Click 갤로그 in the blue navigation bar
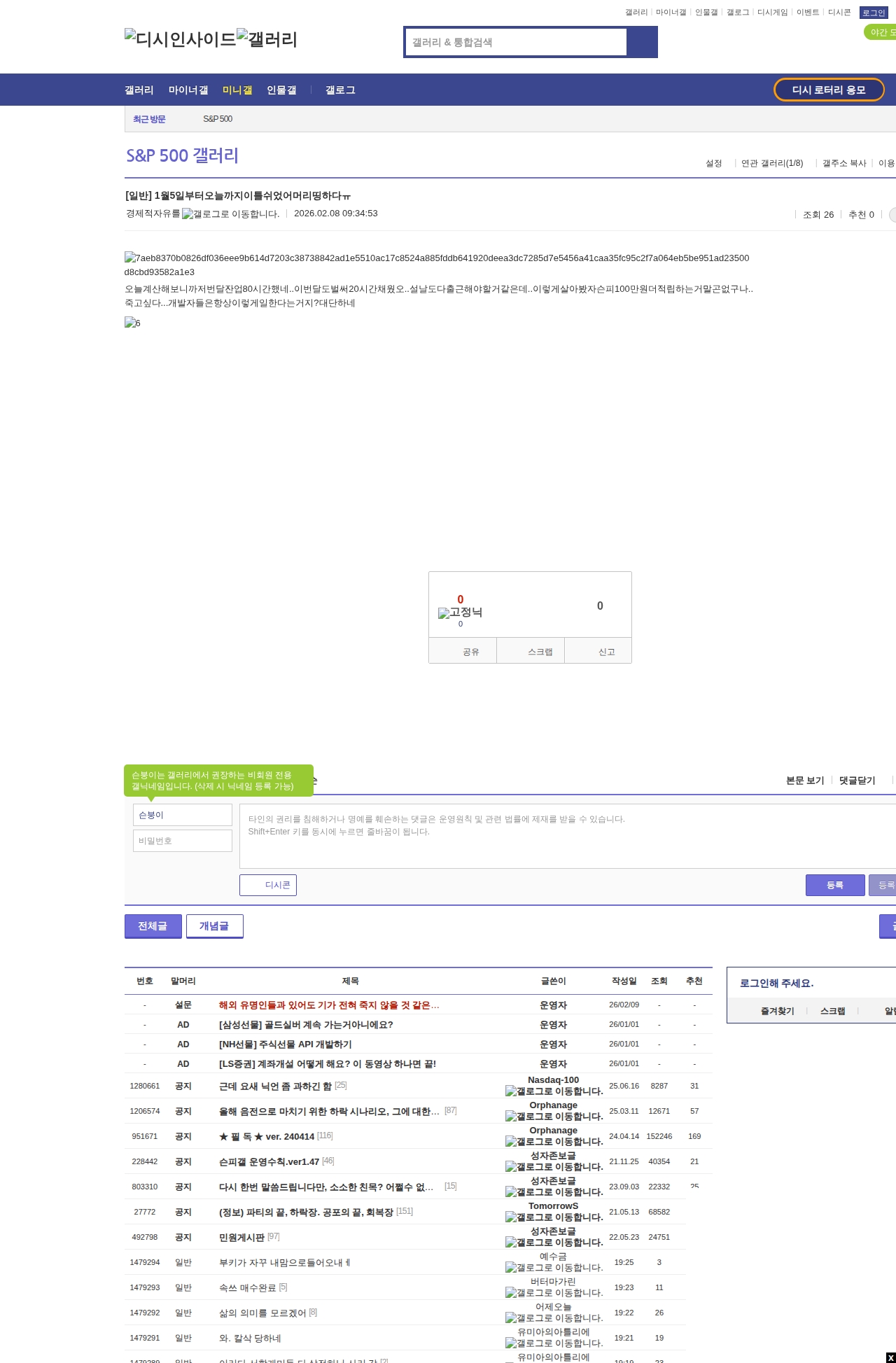Image resolution: width=896 pixels, height=1363 pixels. [340, 90]
